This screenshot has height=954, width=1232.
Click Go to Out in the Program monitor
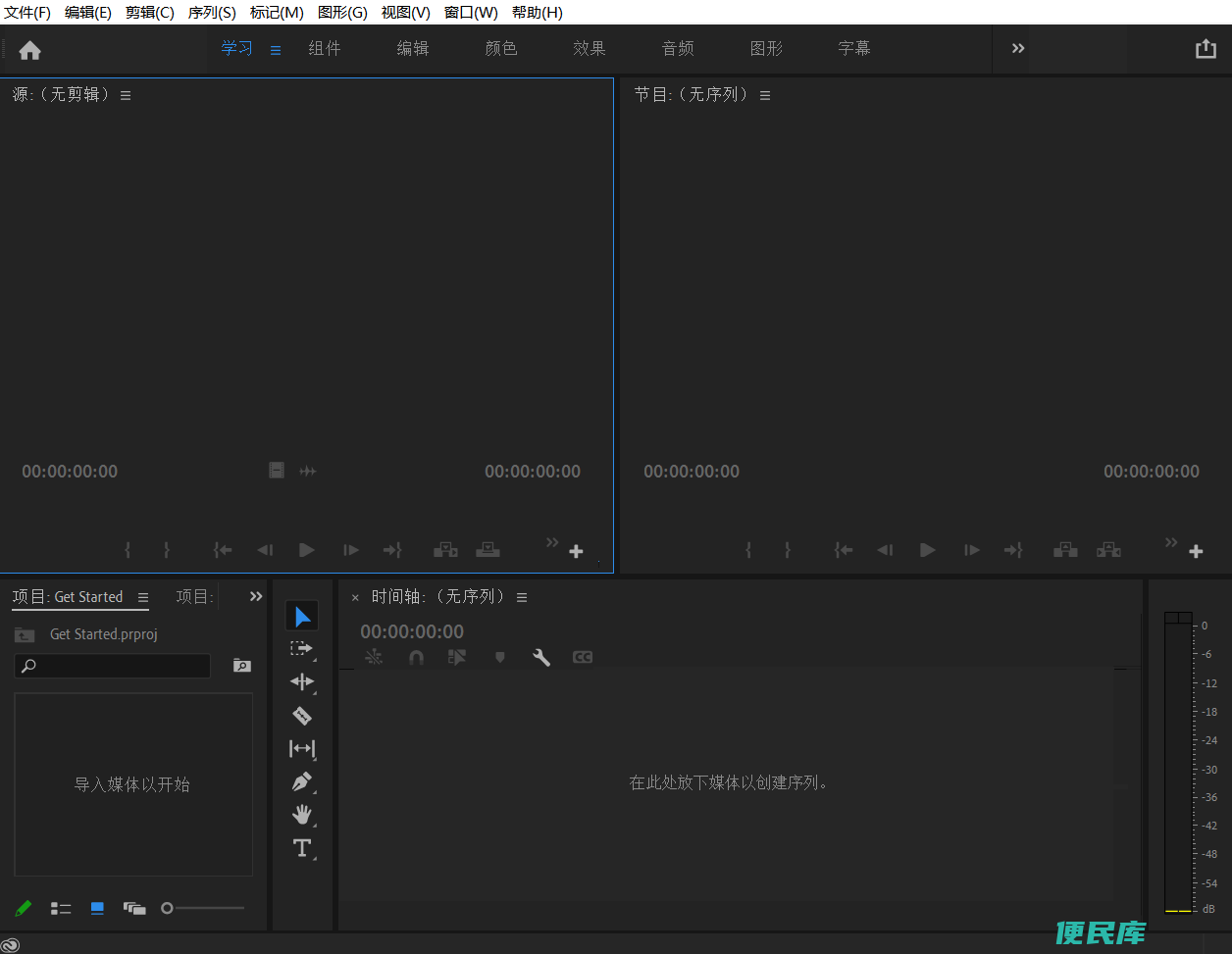tap(1013, 550)
